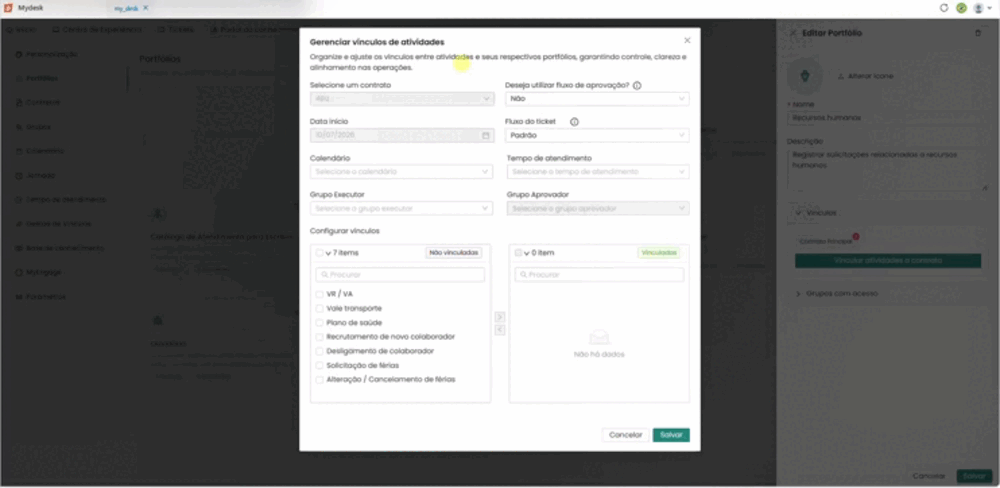Image resolution: width=1000 pixels, height=488 pixels.
Task: Click the calendar icon in Data início field
Action: 485,135
